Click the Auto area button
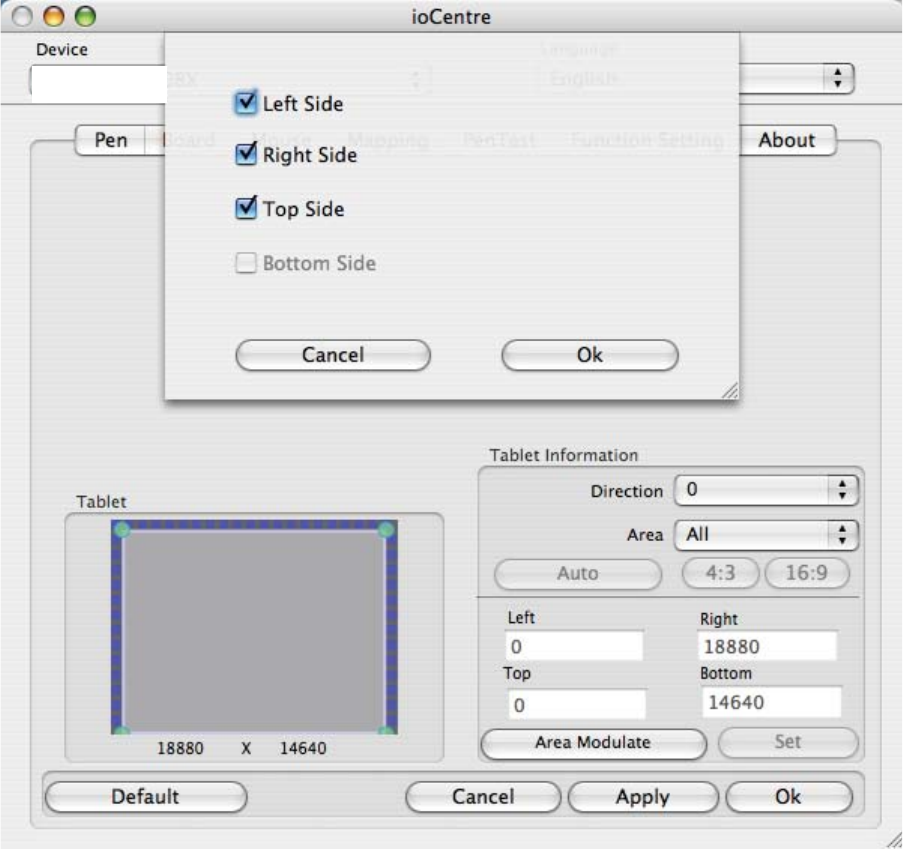 point(578,574)
